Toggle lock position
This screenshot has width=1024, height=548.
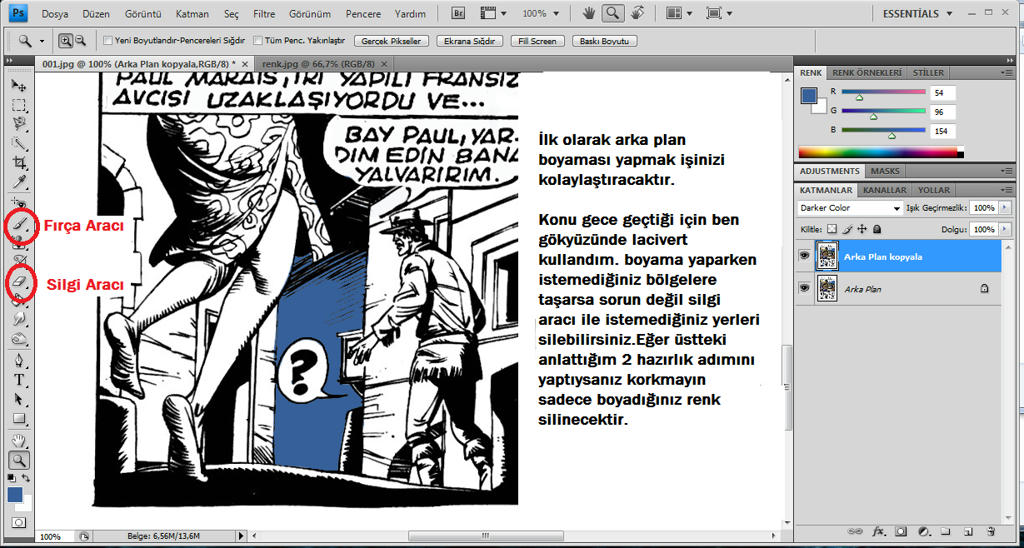click(x=862, y=229)
